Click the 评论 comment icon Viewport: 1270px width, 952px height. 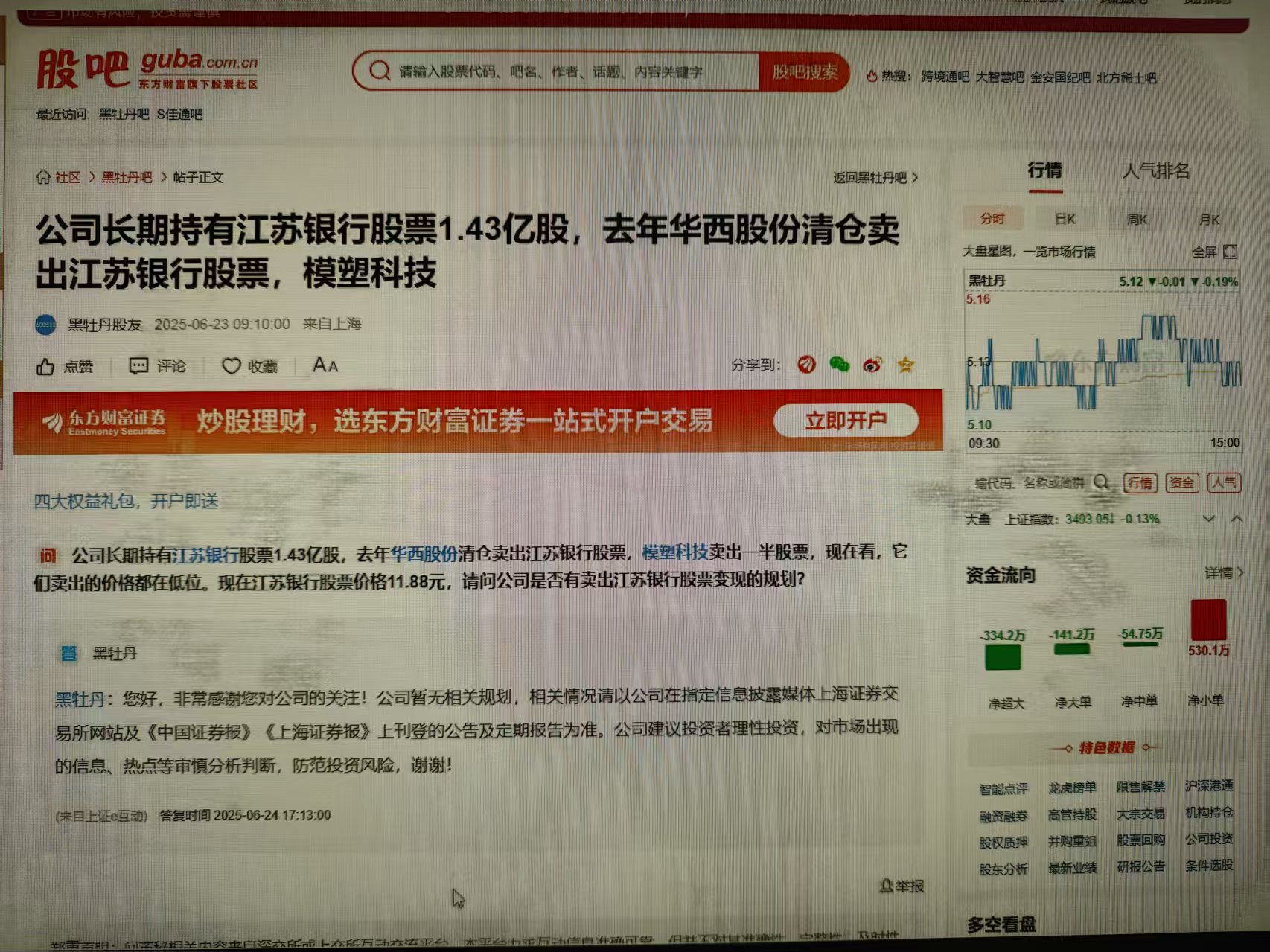point(138,366)
